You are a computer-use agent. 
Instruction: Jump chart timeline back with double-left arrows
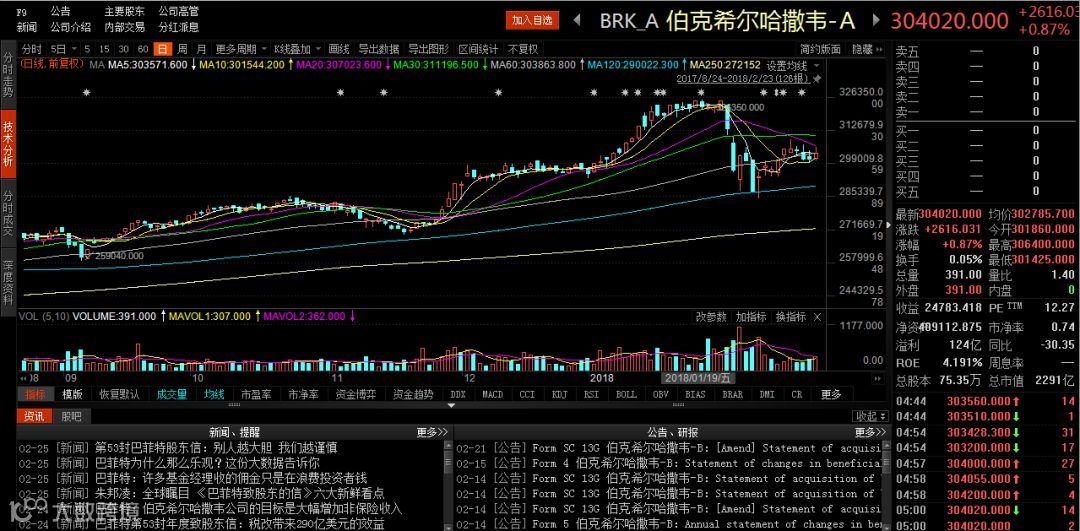click(x=23, y=379)
